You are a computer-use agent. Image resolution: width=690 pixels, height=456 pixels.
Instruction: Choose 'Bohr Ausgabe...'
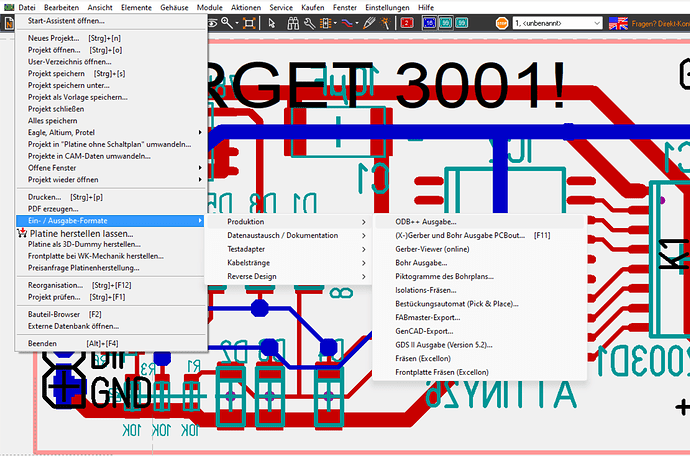[480, 263]
